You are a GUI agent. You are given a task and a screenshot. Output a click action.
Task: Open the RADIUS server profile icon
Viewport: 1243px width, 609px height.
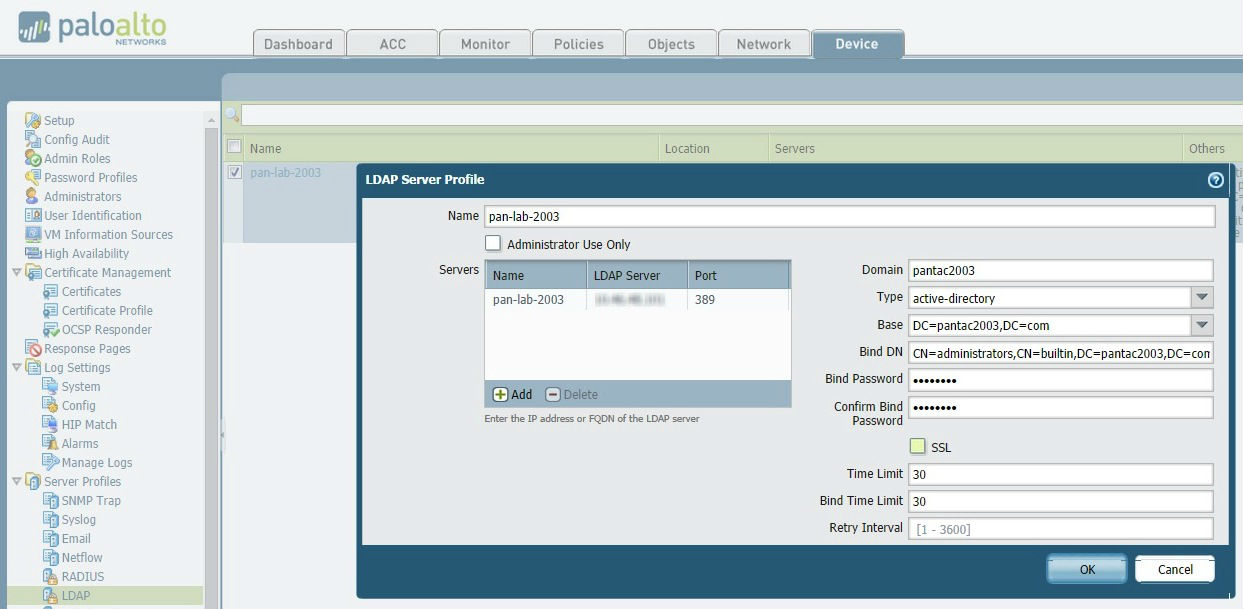pos(51,576)
